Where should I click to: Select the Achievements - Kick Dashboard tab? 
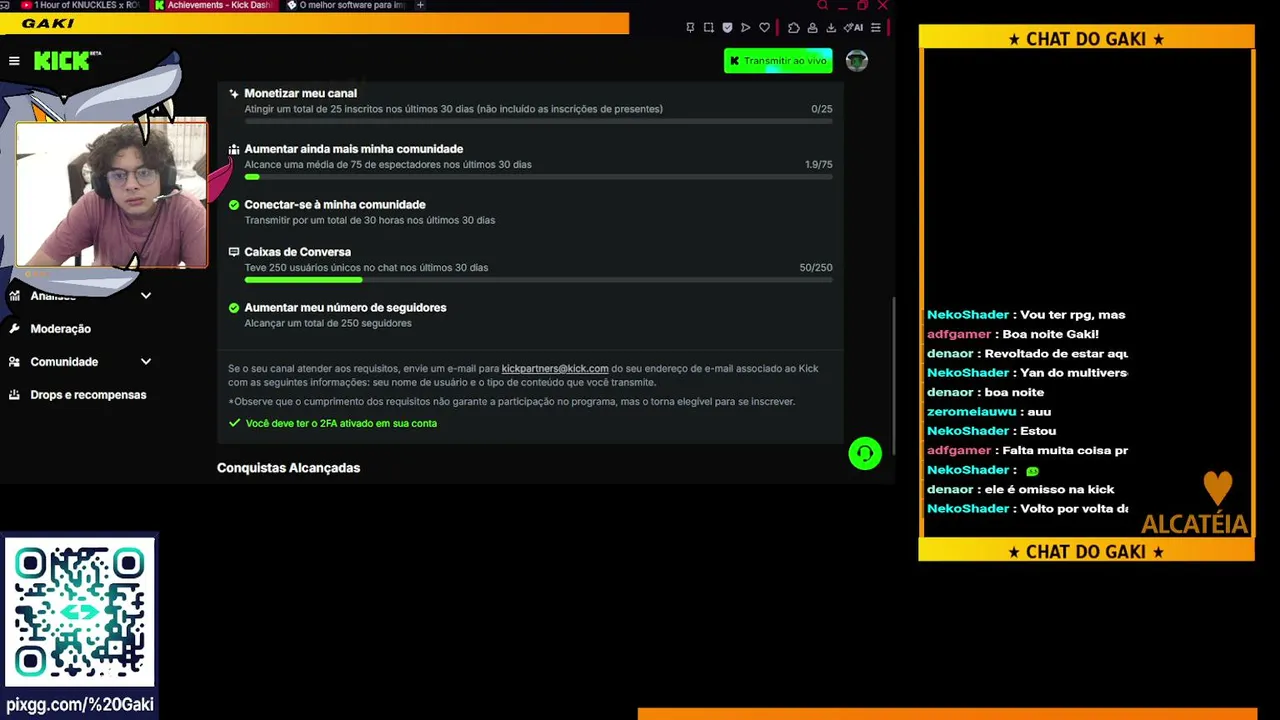(x=215, y=5)
